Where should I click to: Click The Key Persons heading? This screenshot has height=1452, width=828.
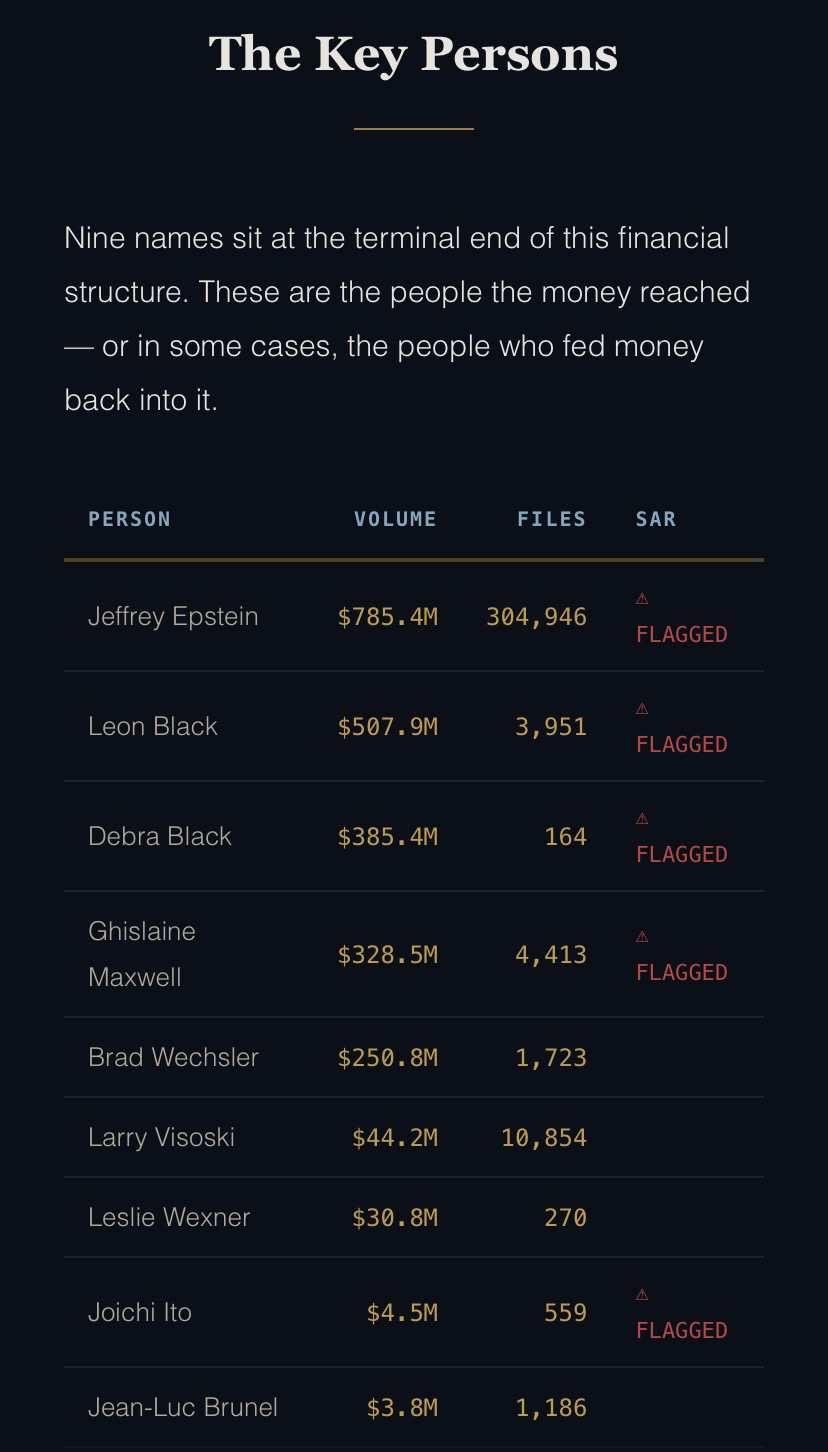413,53
